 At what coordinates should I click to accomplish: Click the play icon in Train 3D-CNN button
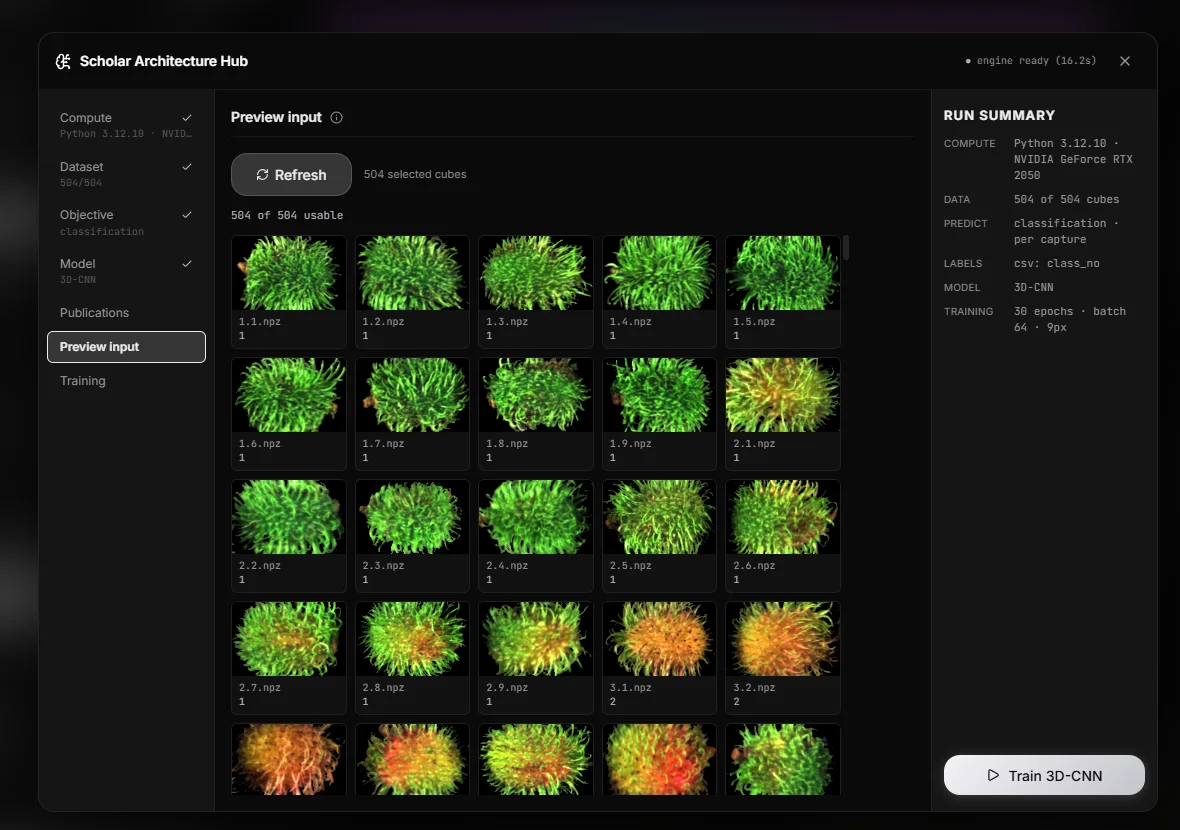click(x=993, y=775)
